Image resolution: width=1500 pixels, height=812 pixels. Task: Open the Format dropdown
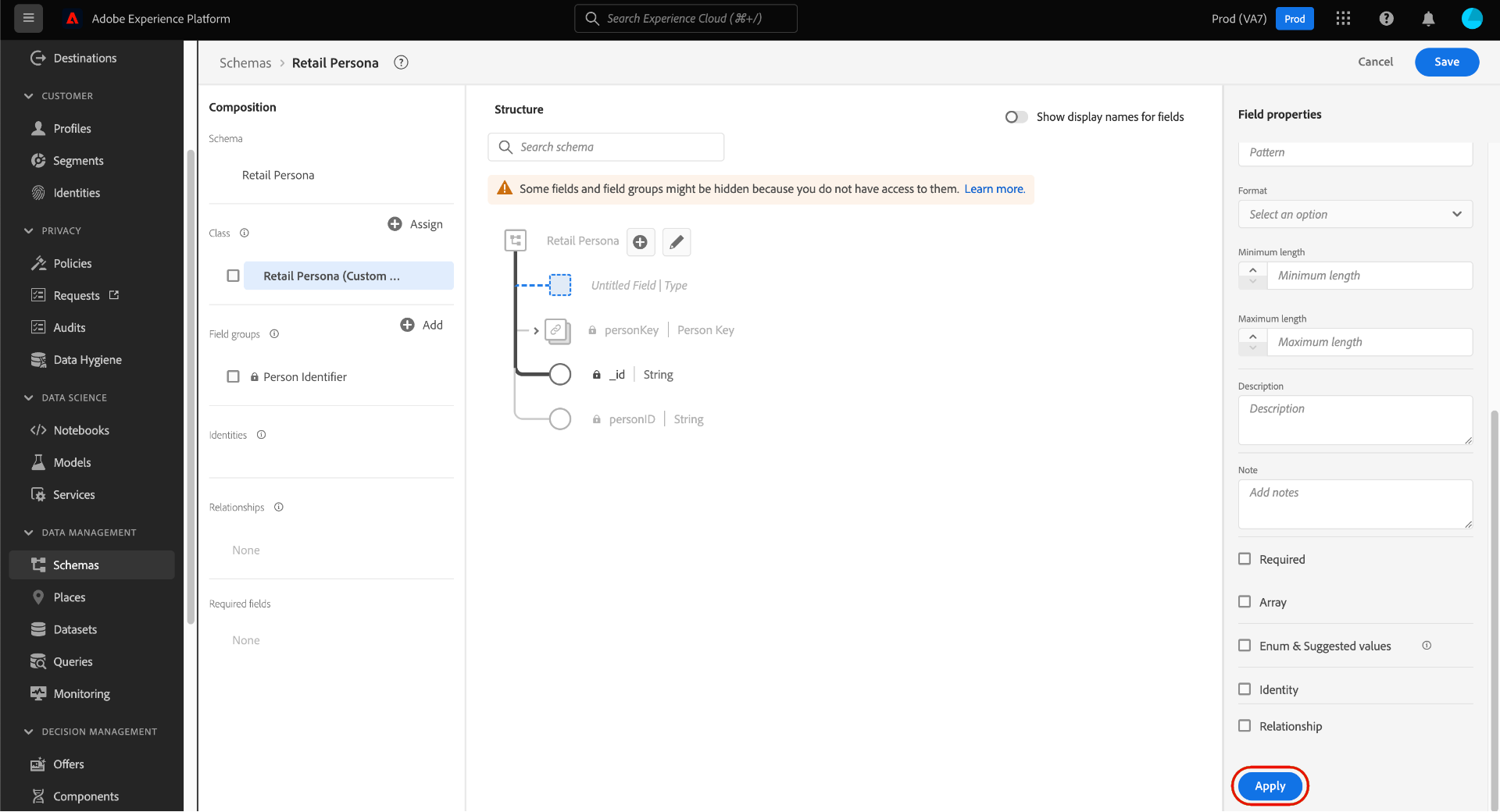[x=1355, y=215]
